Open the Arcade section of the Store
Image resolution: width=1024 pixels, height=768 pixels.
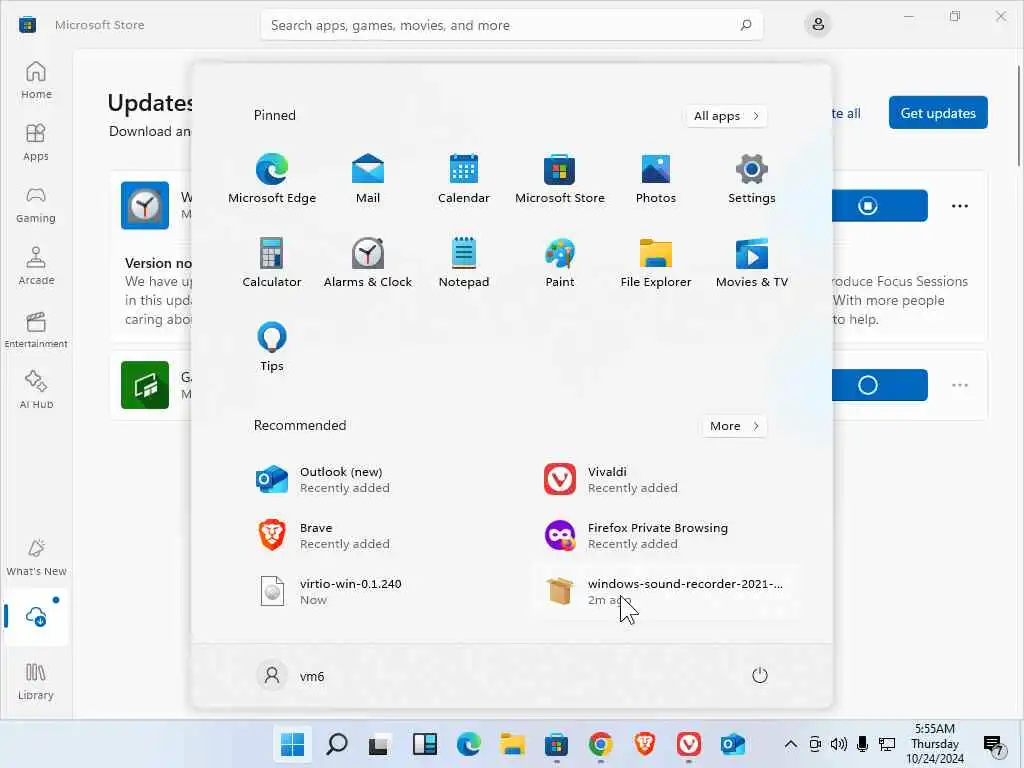[36, 266]
